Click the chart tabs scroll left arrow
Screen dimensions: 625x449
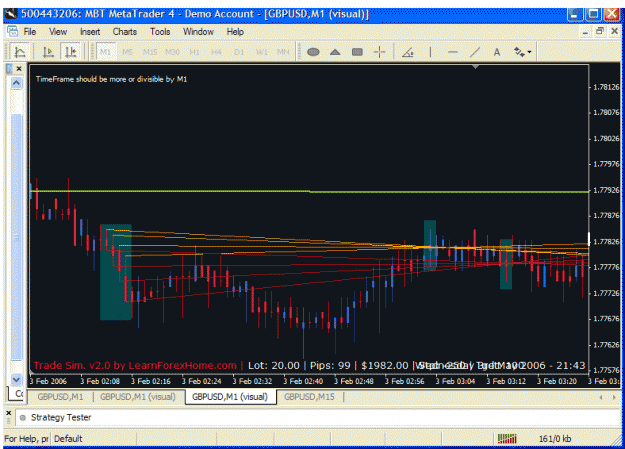tap(601, 397)
